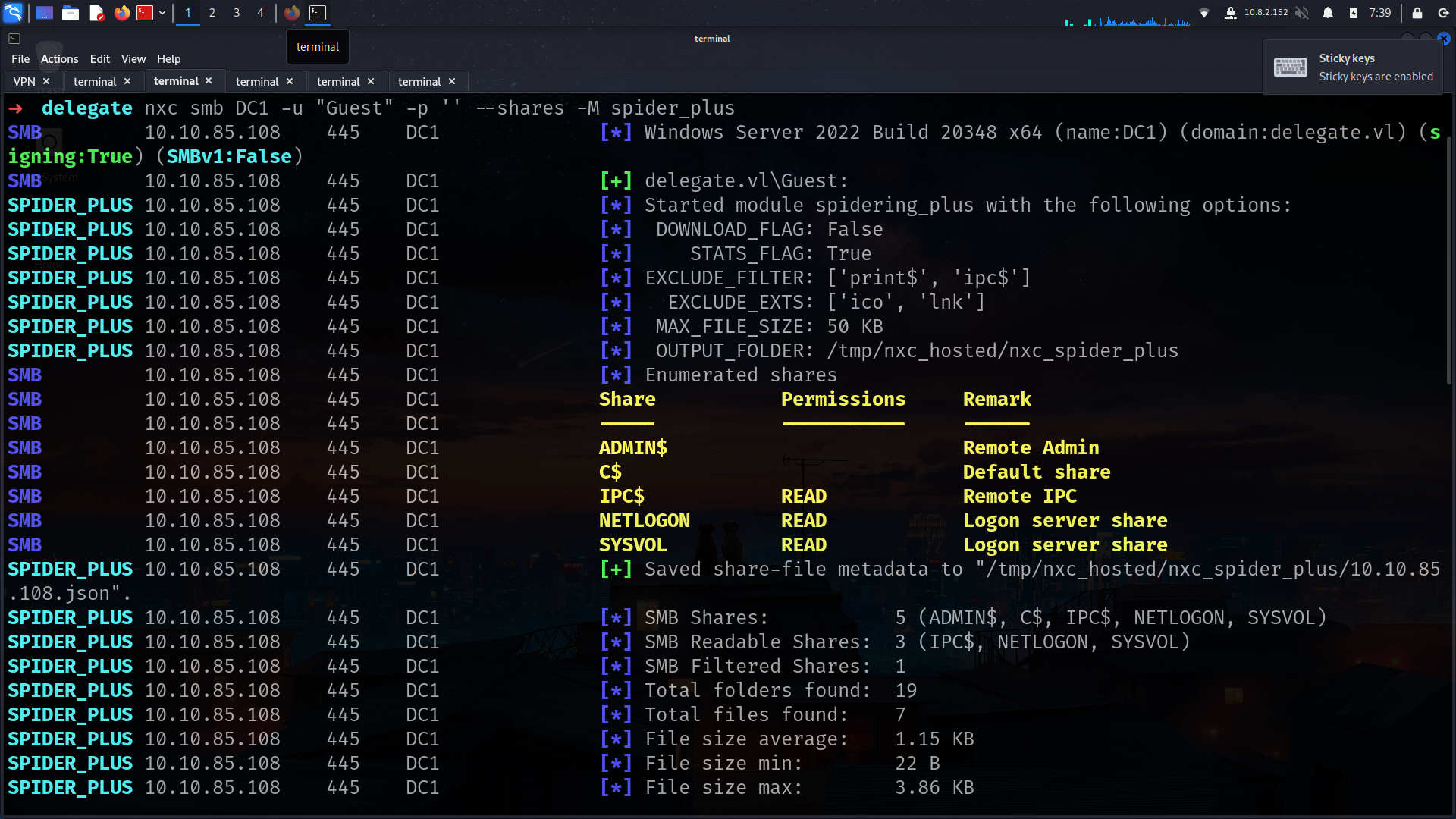
Task: Launch Firefox from the panel launcher
Action: 121,13
